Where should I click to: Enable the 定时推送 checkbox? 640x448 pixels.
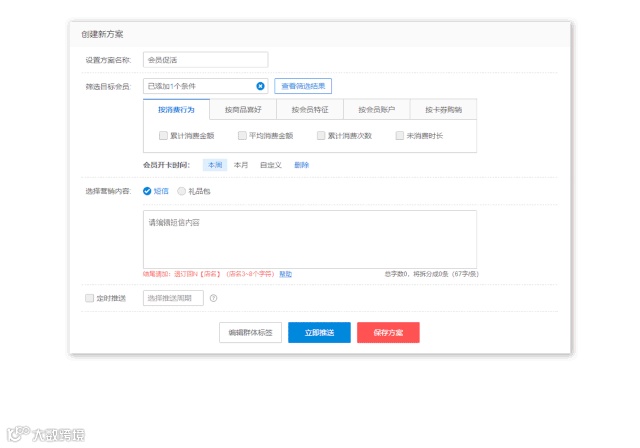[x=89, y=298]
